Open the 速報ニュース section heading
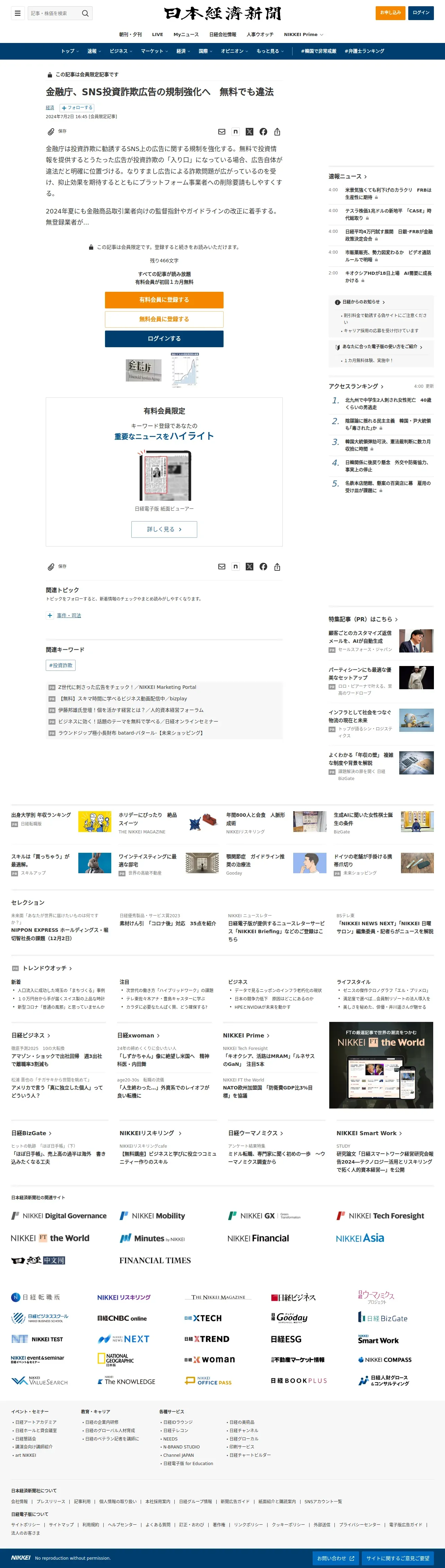The width and height of the screenshot is (445, 1568). coord(348,176)
